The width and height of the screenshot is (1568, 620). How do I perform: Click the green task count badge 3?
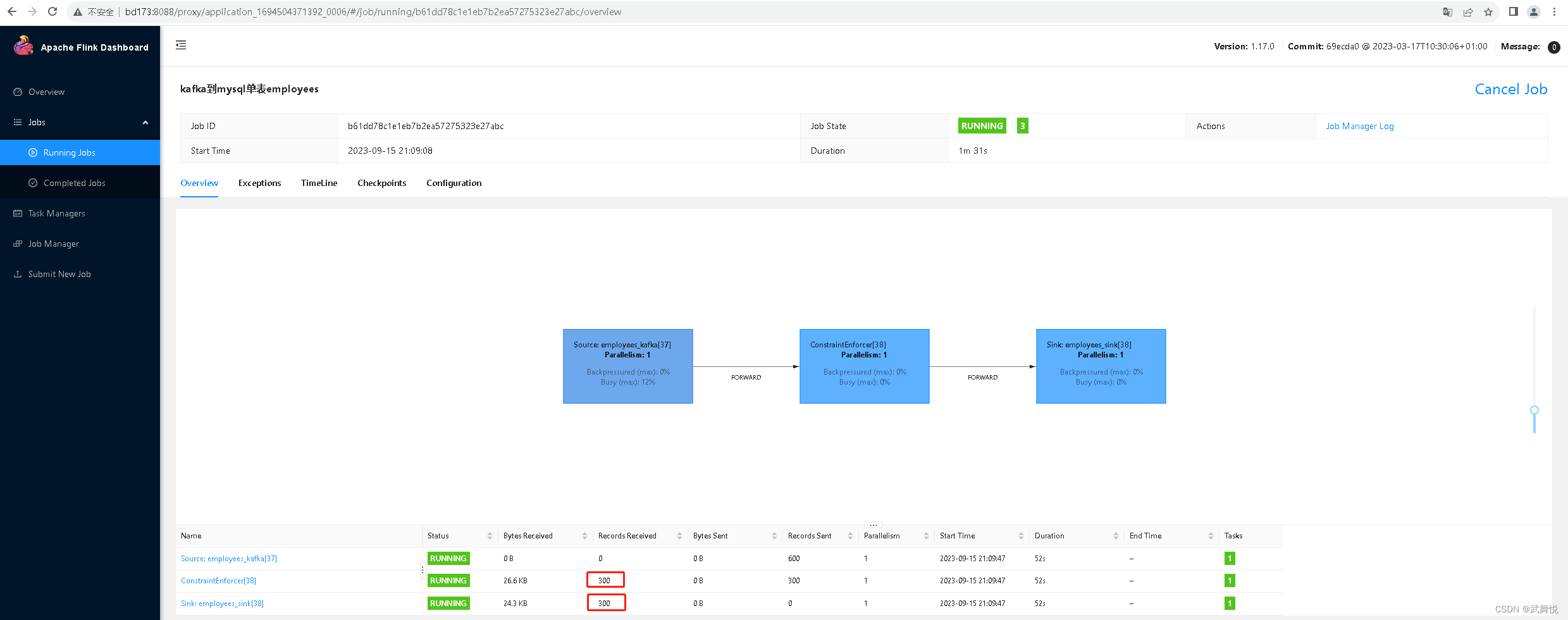[x=1022, y=126]
